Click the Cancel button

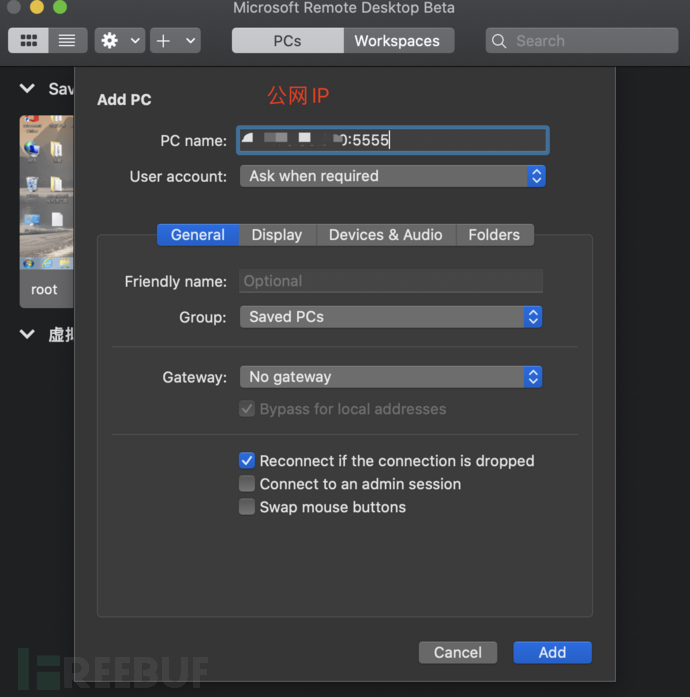point(458,653)
